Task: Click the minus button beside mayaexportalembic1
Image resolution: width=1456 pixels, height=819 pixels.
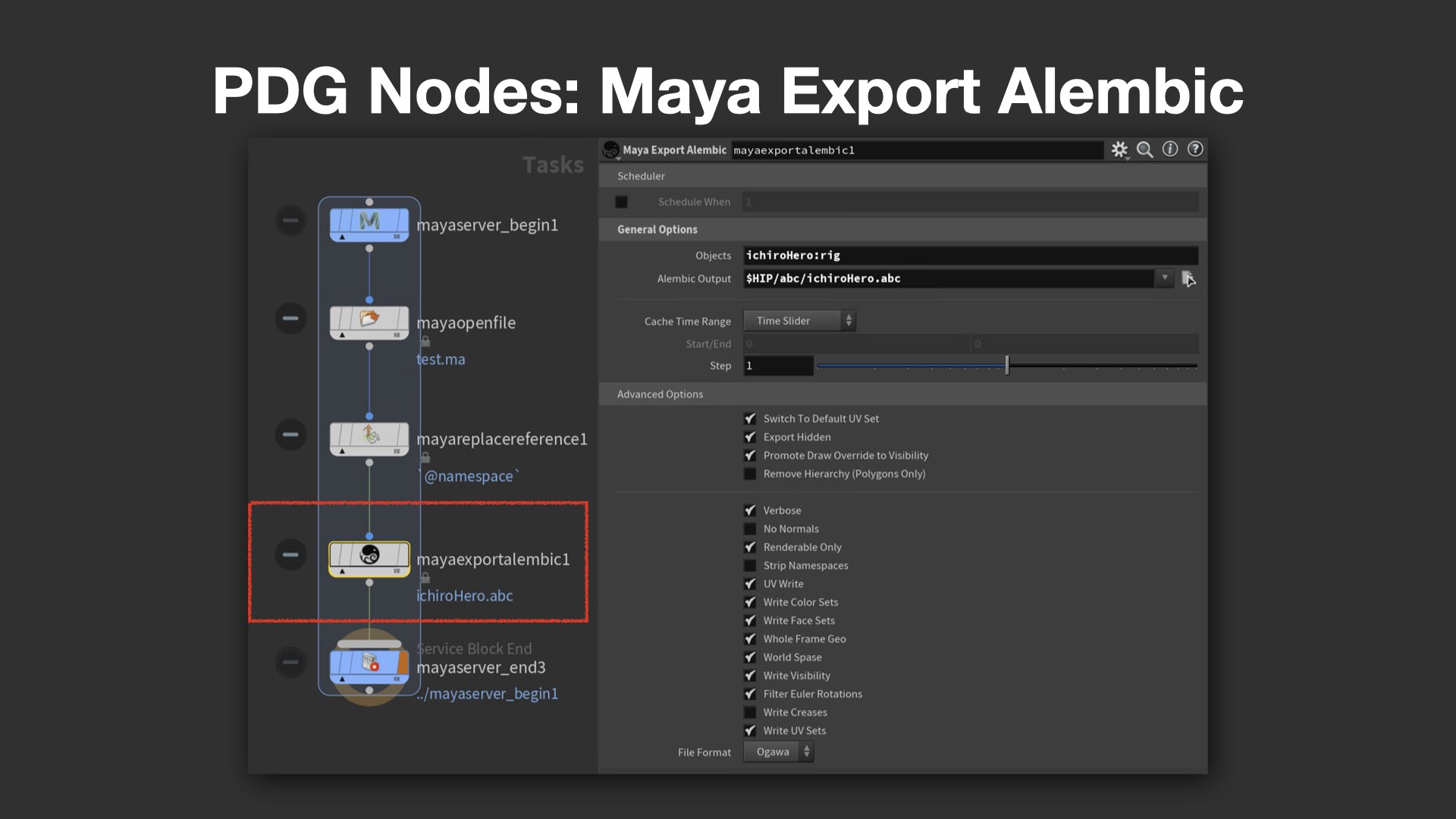Action: 290,554
